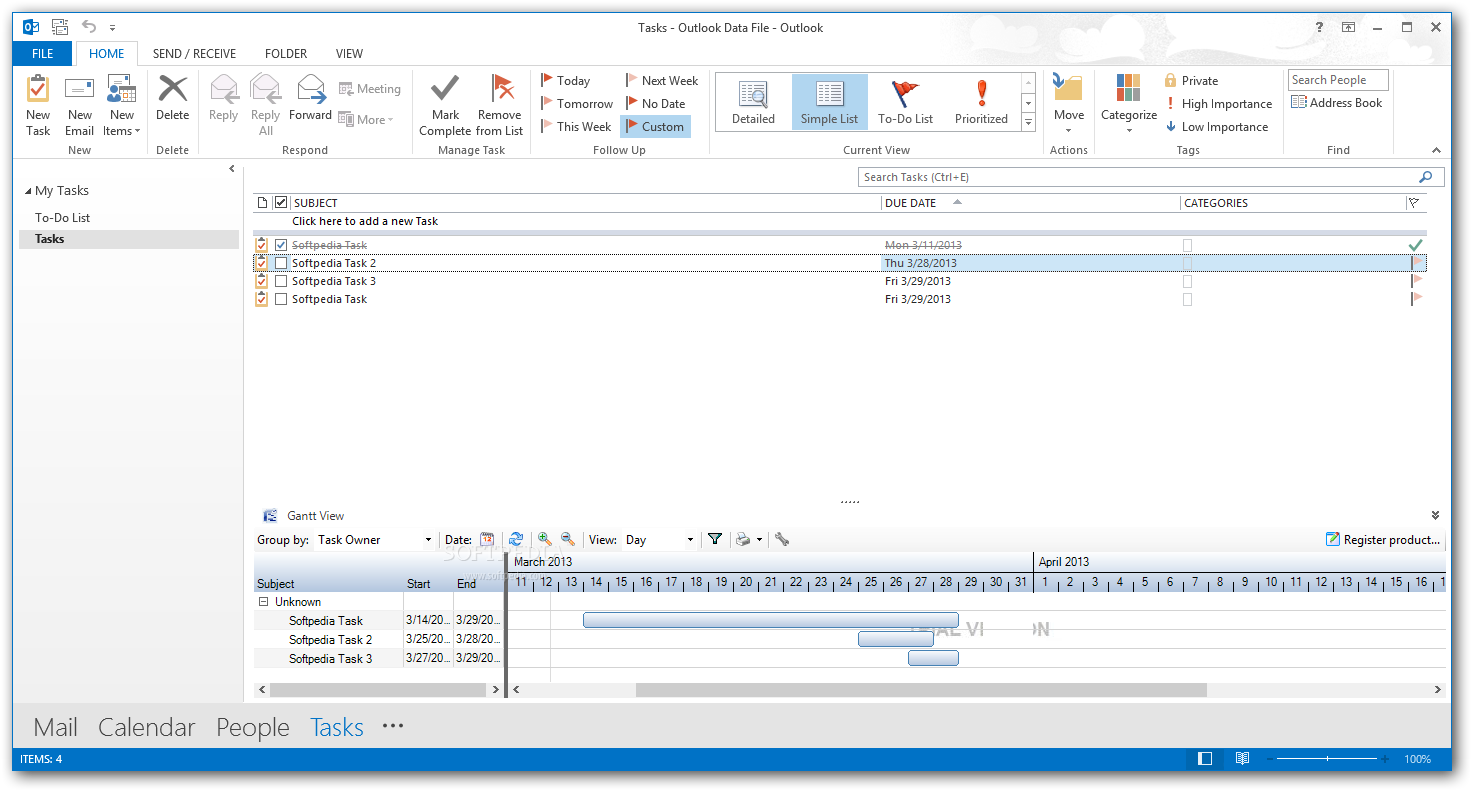Click Register product link
This screenshot has width=1472, height=791.
coord(1383,540)
